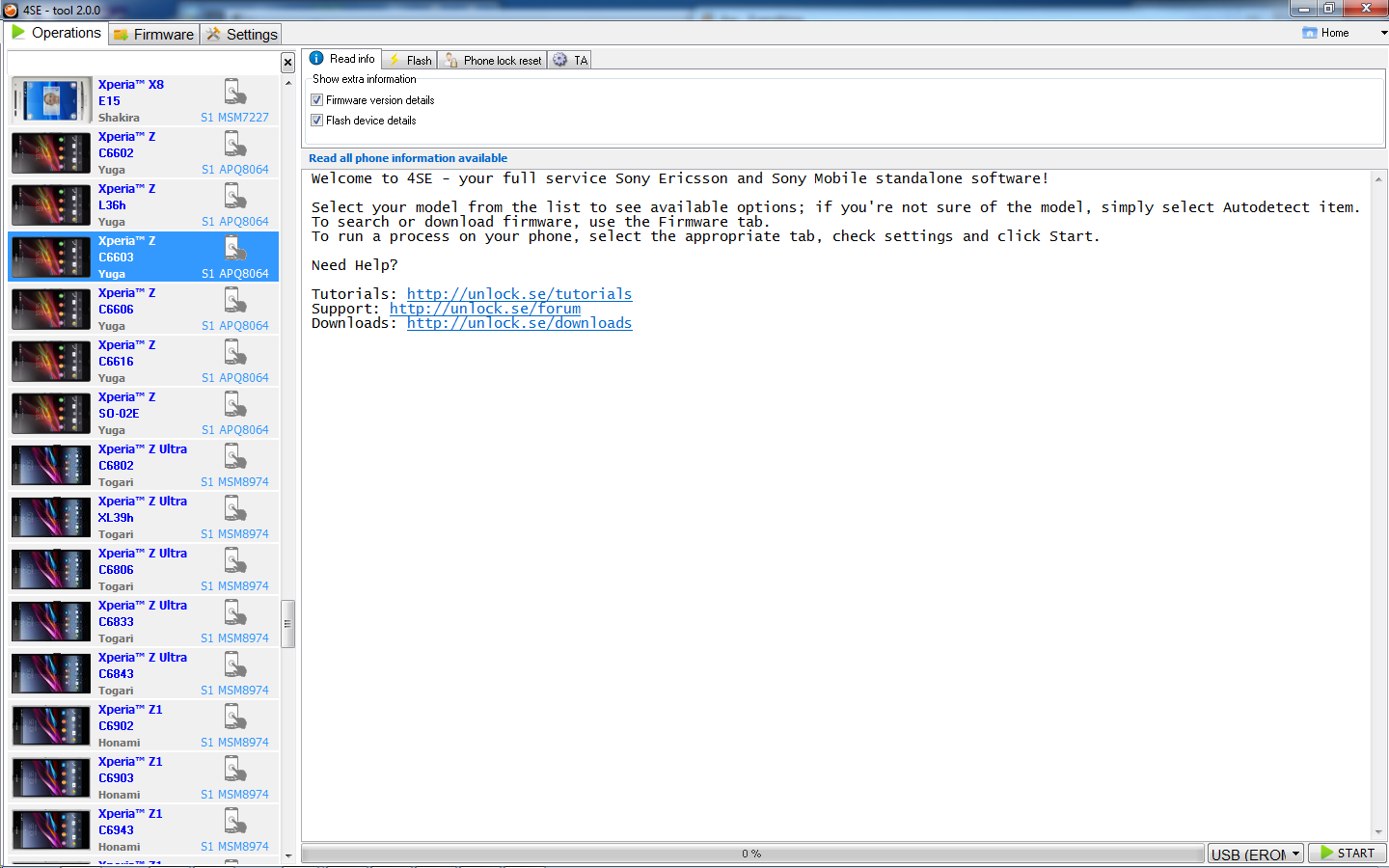Open the Firmware tab
This screenshot has width=1389, height=868.
pos(153,35)
